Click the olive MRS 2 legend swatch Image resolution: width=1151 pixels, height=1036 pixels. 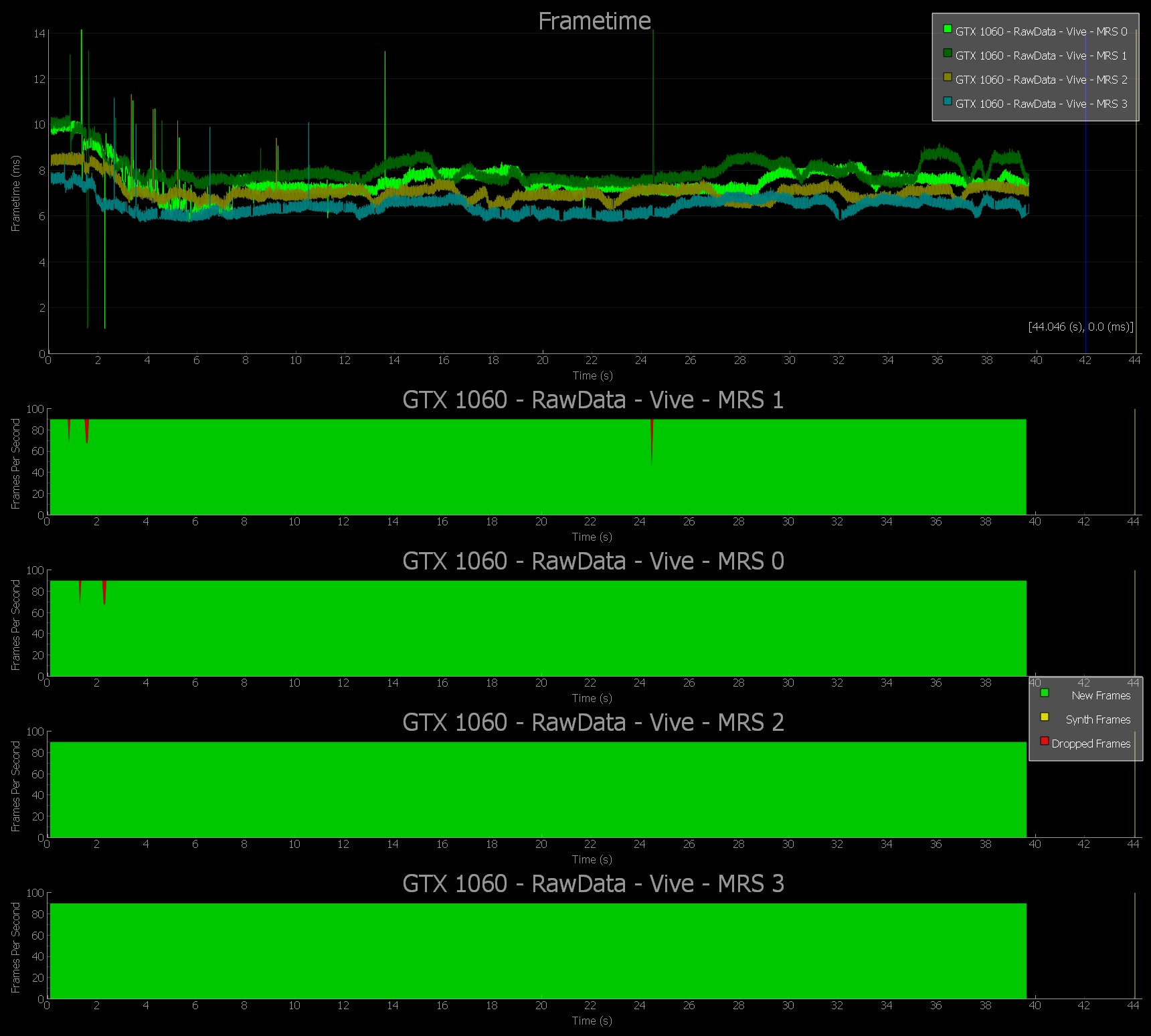click(x=948, y=77)
